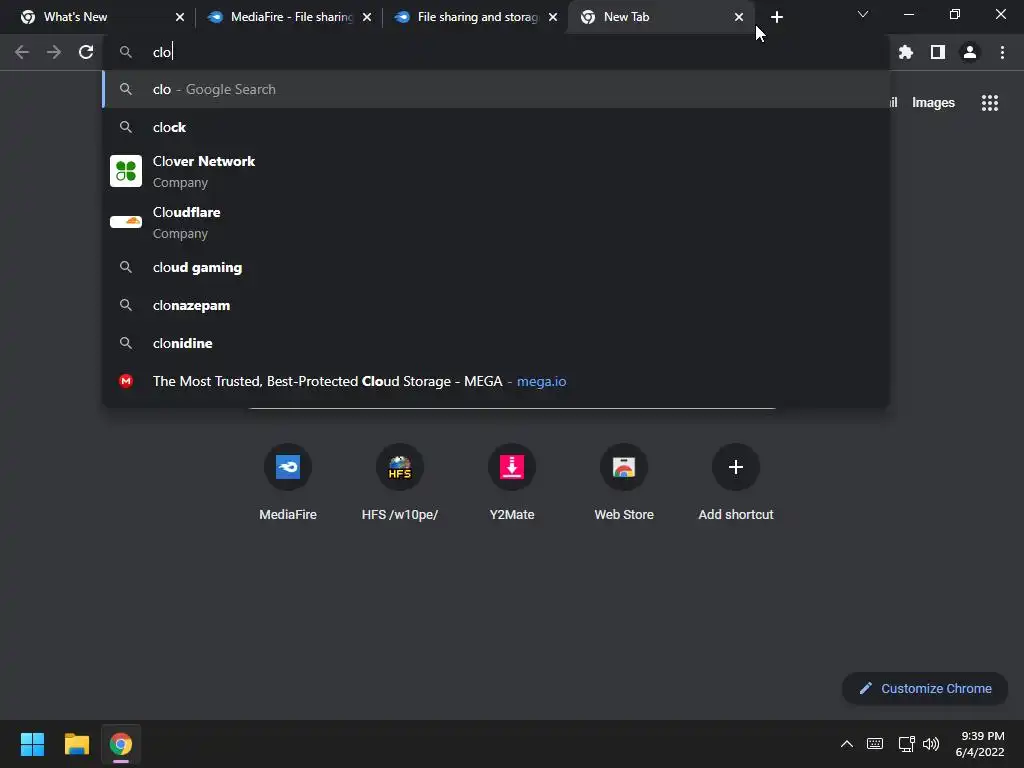Open the Extensions puzzle icon

tap(906, 52)
